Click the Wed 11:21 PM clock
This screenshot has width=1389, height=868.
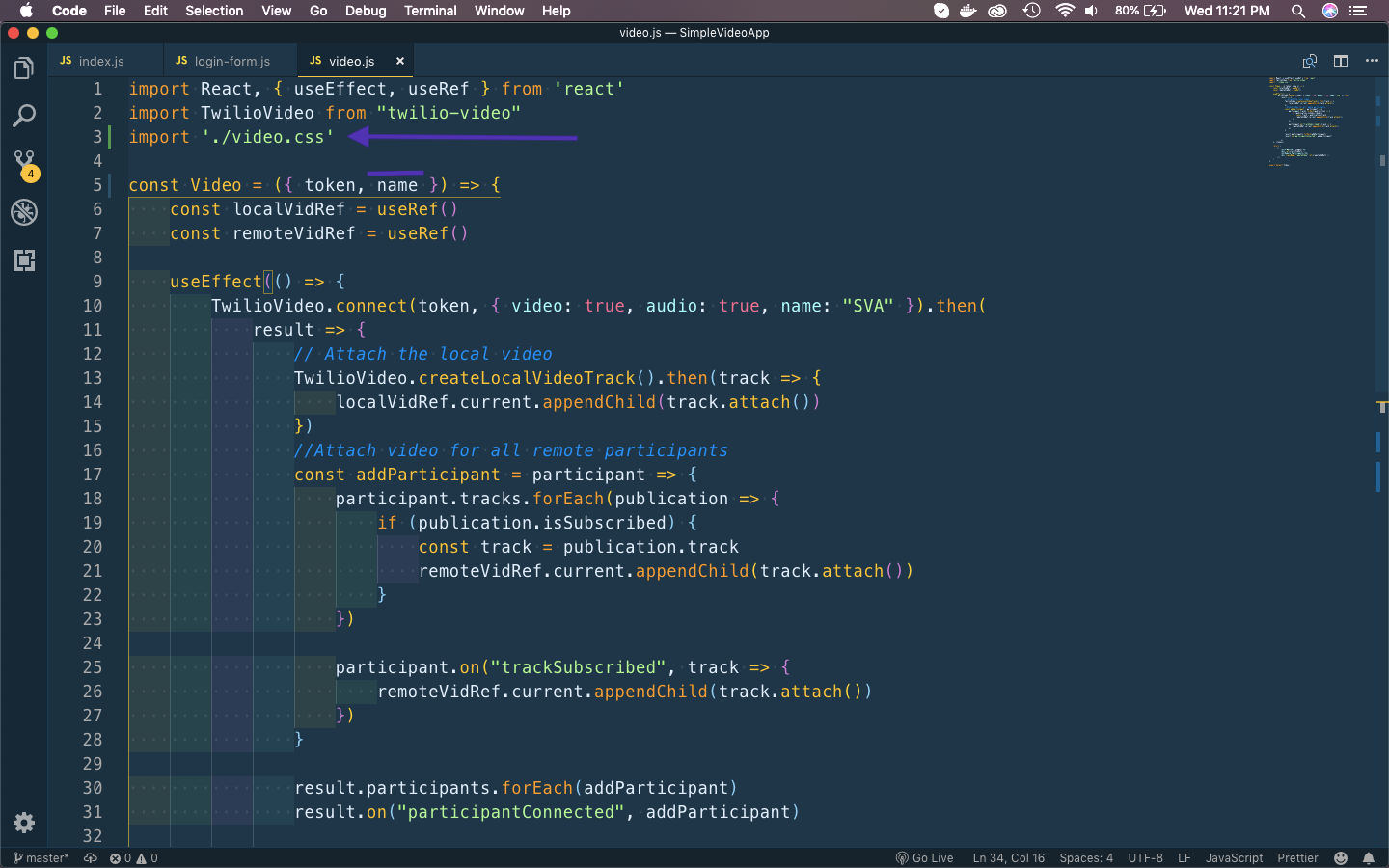coord(1227,11)
